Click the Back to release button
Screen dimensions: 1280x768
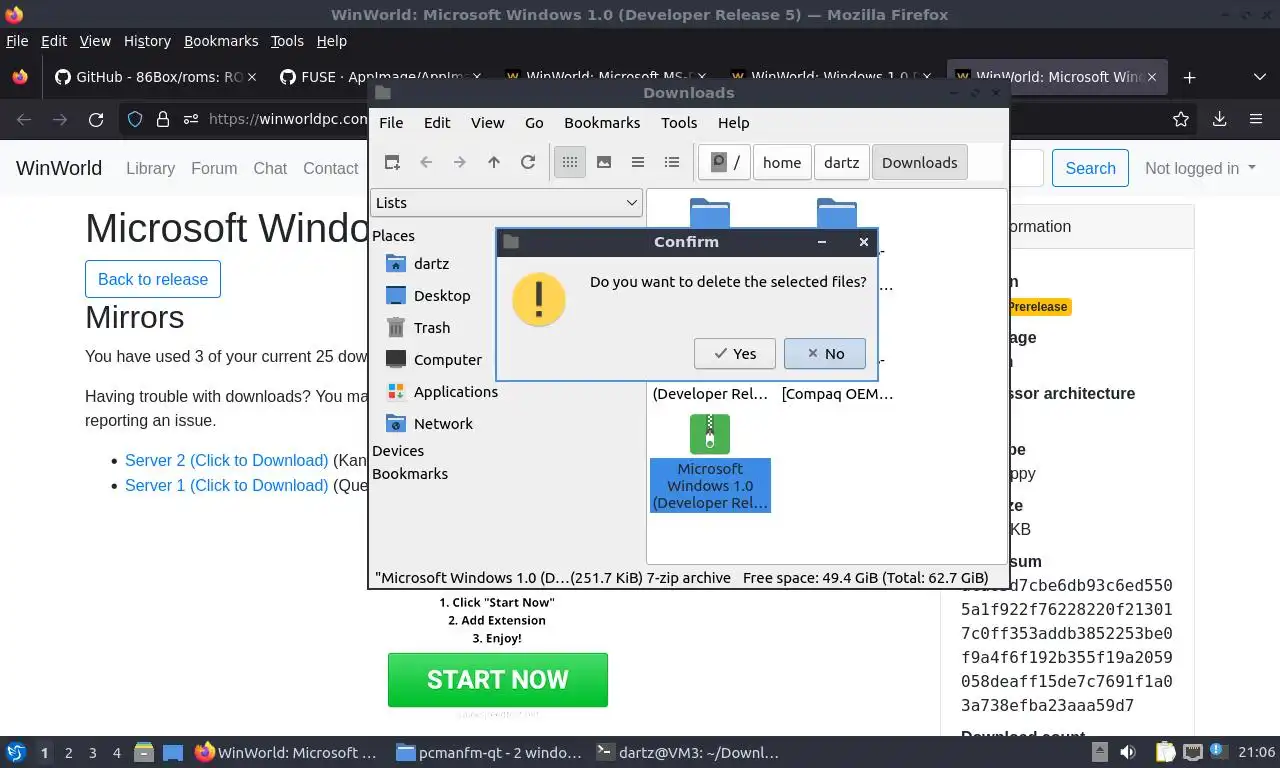pos(153,279)
